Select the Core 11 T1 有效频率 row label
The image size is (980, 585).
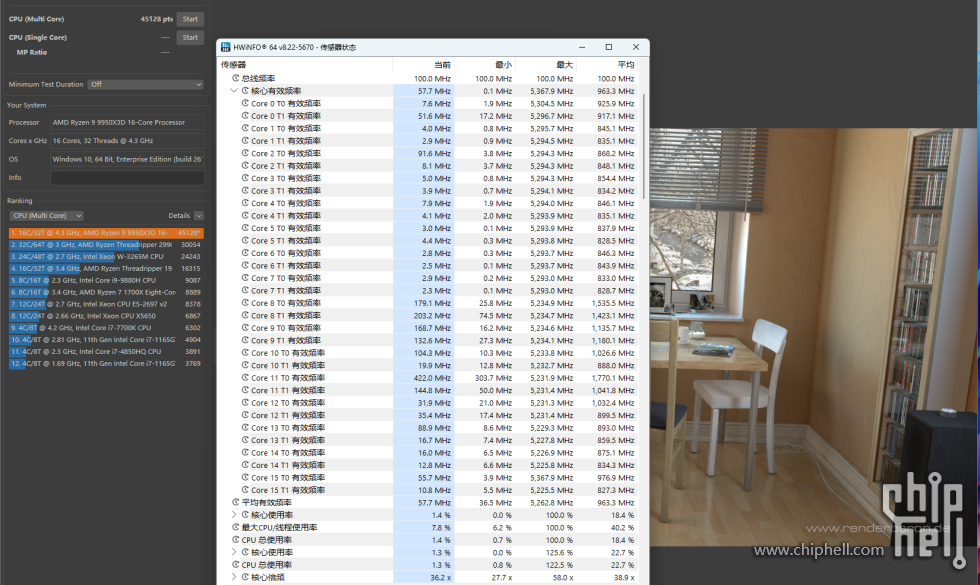(x=288, y=391)
